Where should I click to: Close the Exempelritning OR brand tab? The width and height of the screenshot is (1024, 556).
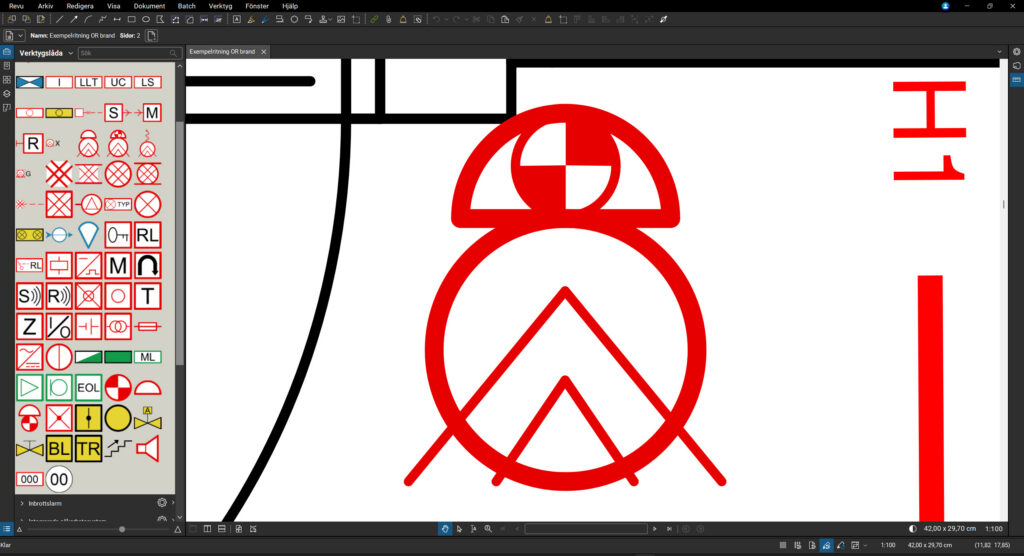(264, 52)
